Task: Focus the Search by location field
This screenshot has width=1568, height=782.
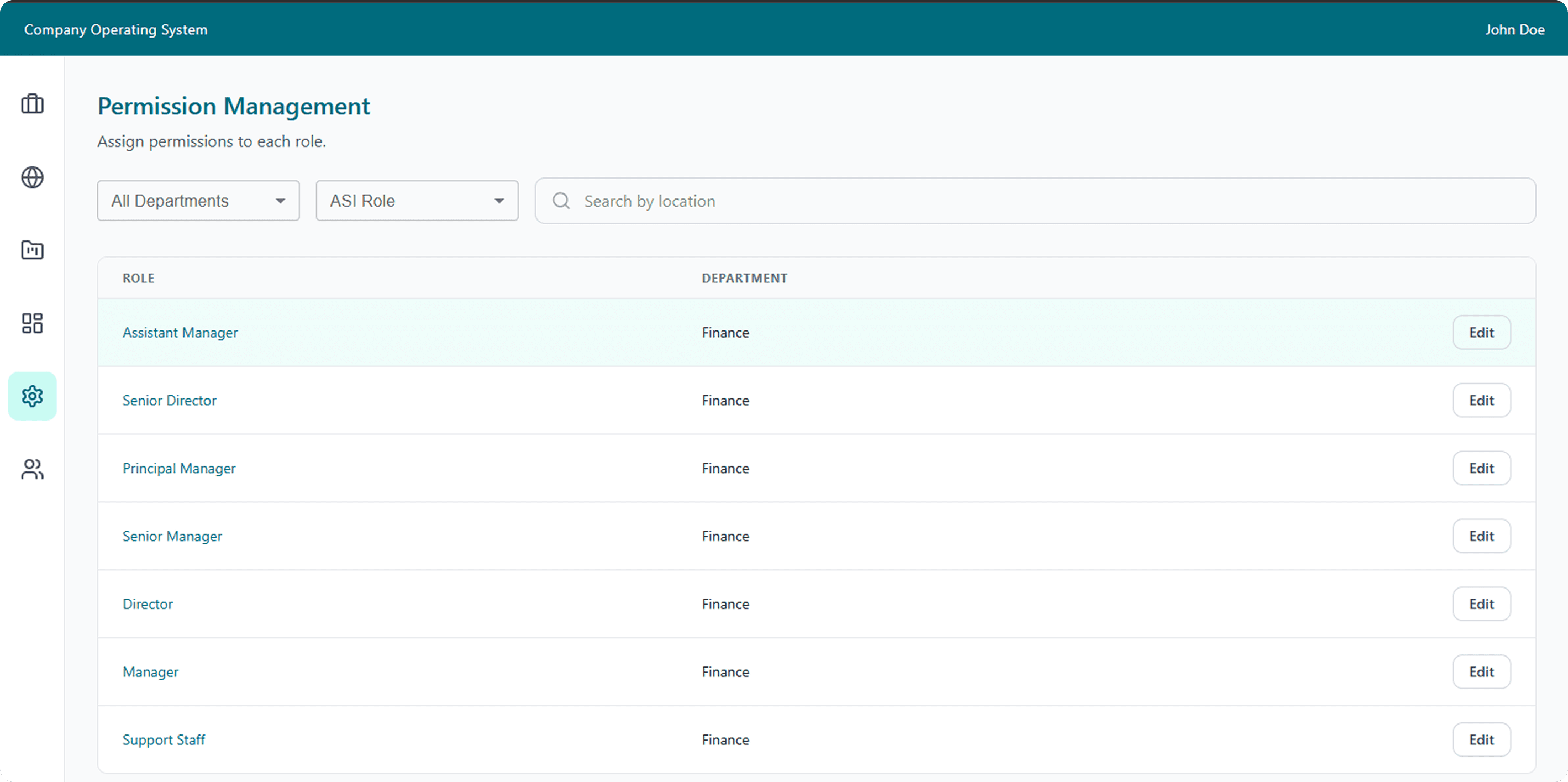Action: 1035,201
